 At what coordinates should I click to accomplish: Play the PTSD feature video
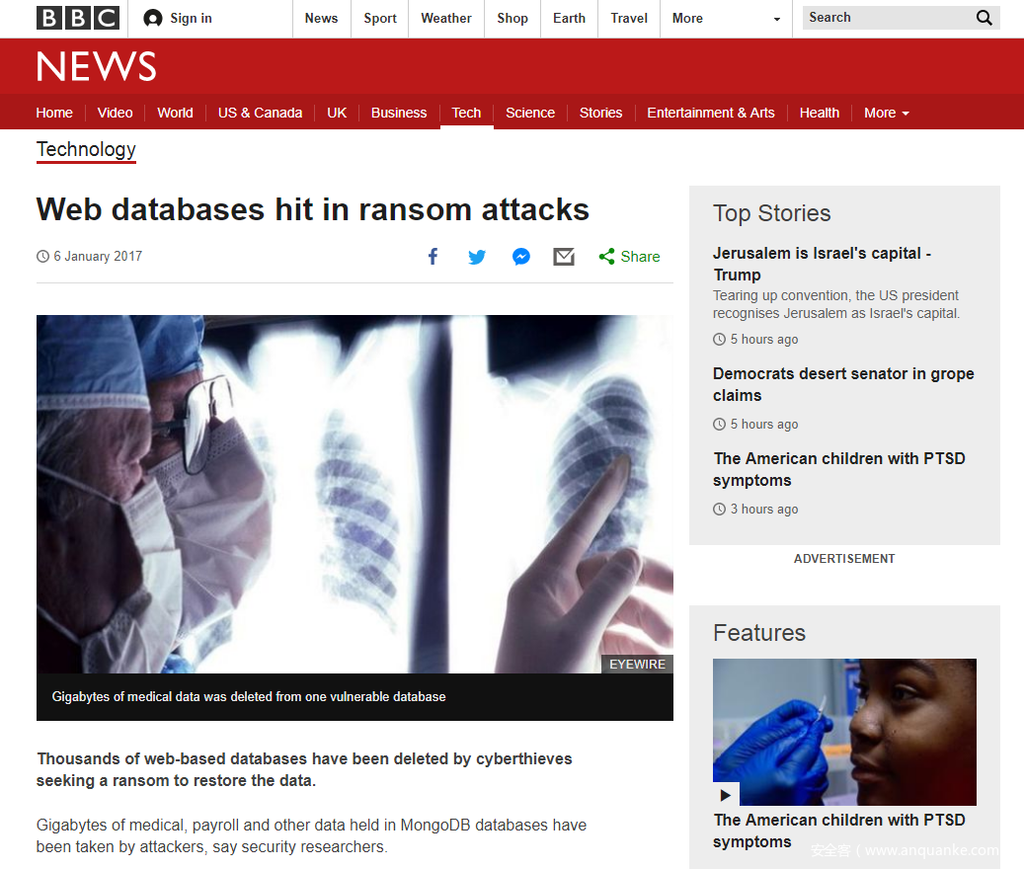[x=726, y=795]
